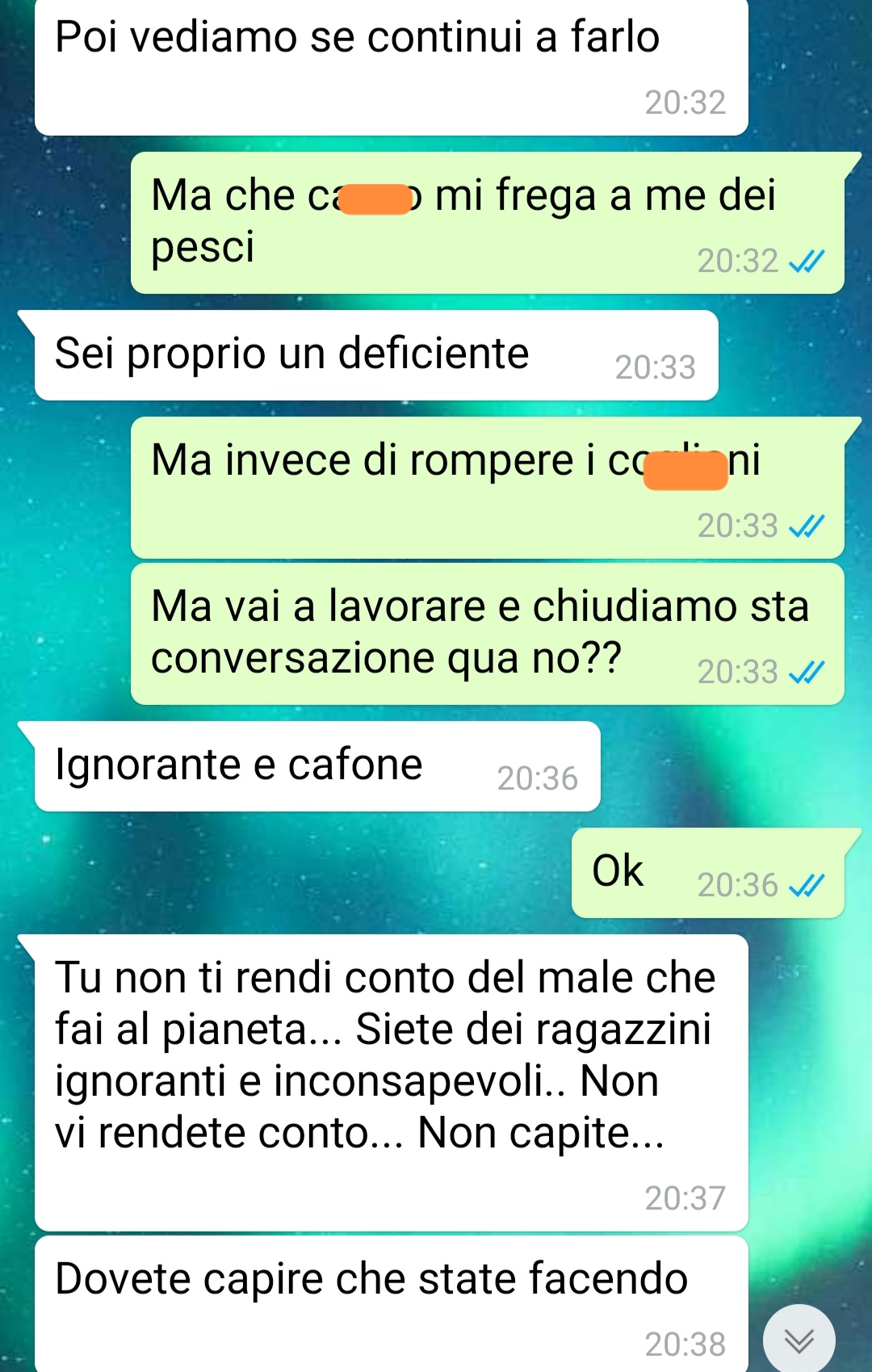Tap orange censor mark in 'rompere' bubble

click(x=685, y=471)
